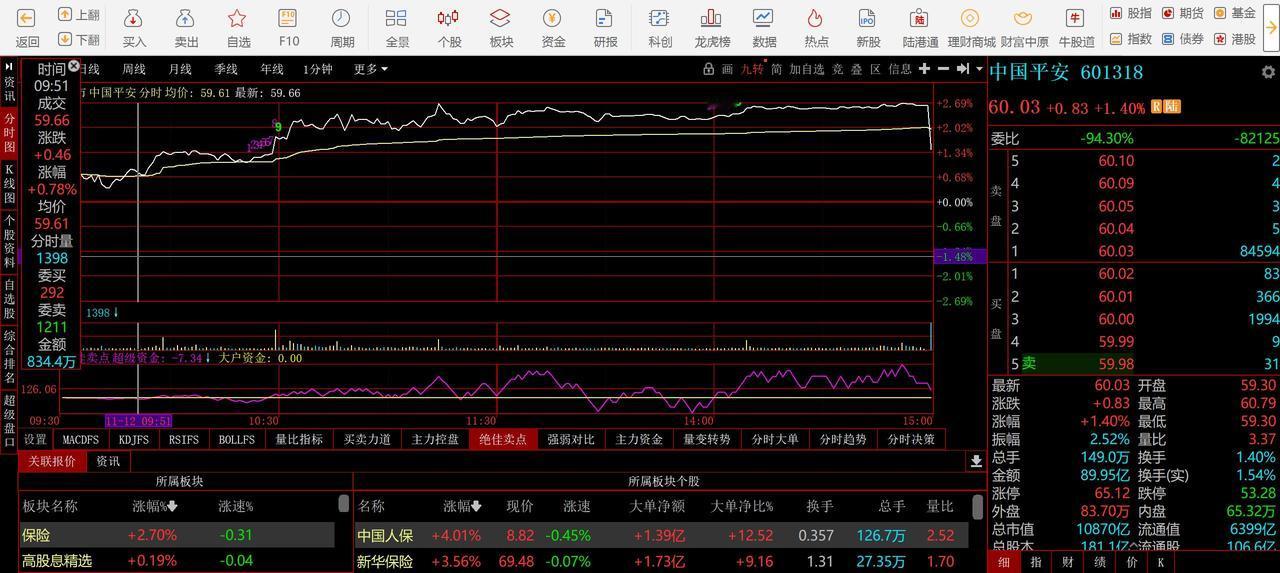Toggle 叠 overlay mode

(856, 69)
